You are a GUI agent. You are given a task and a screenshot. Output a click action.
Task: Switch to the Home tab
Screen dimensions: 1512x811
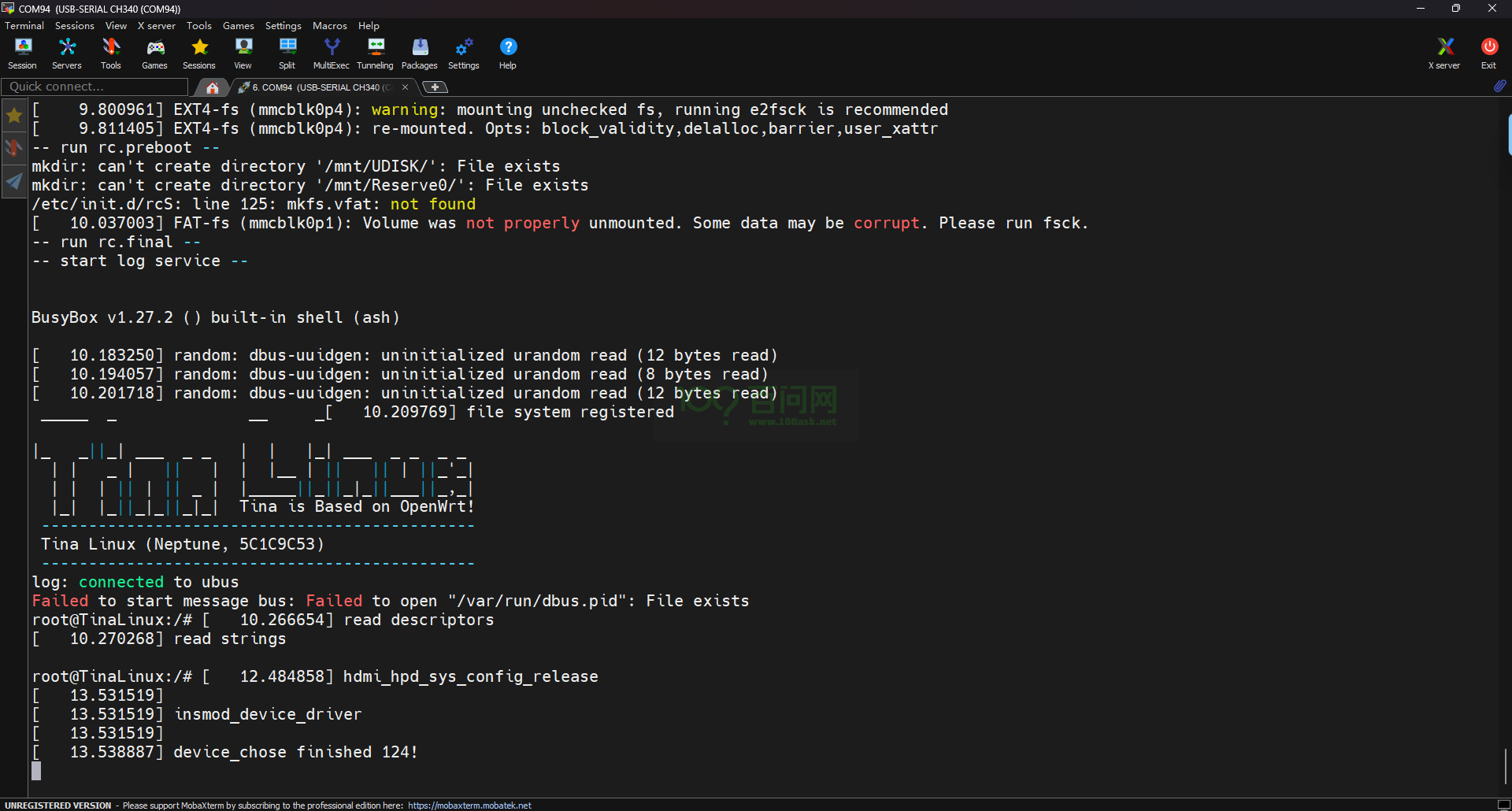(212, 87)
